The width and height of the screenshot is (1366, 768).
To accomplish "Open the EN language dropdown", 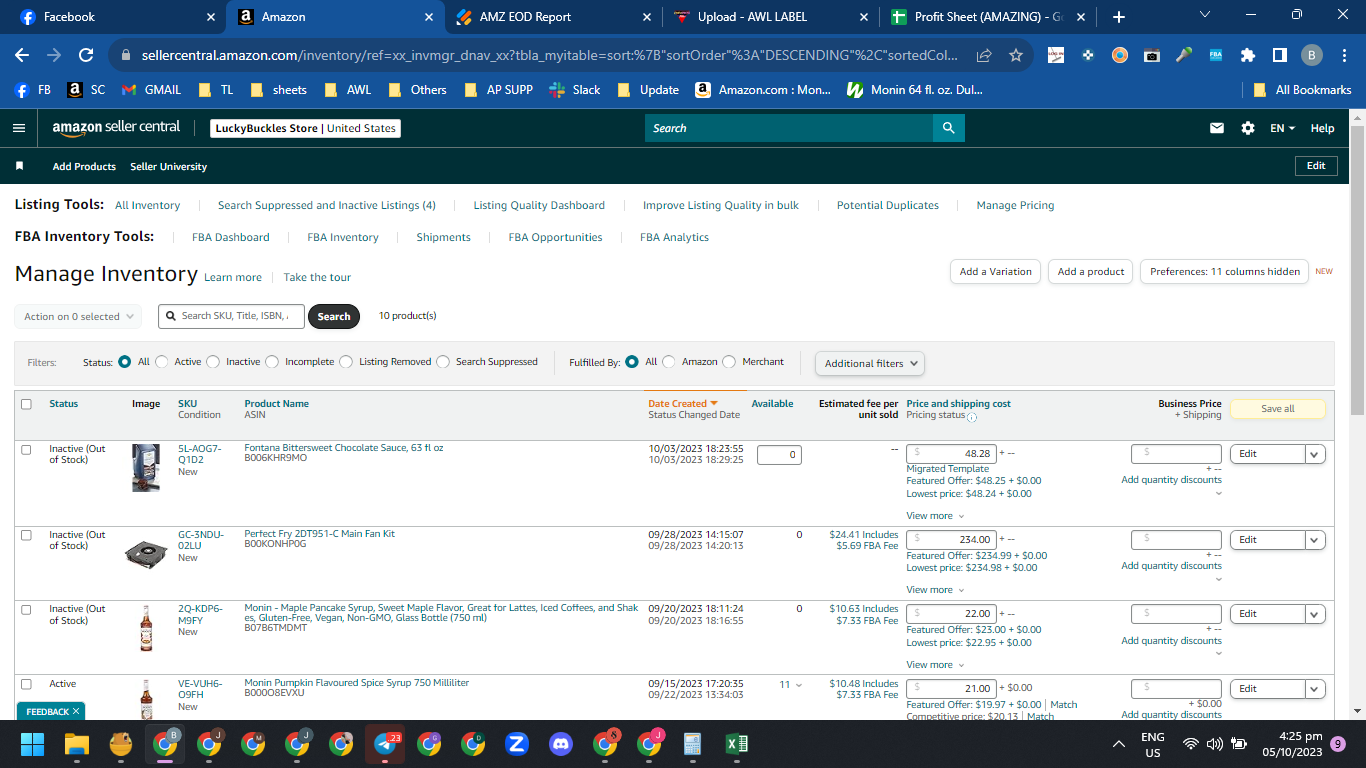I will [x=1282, y=128].
